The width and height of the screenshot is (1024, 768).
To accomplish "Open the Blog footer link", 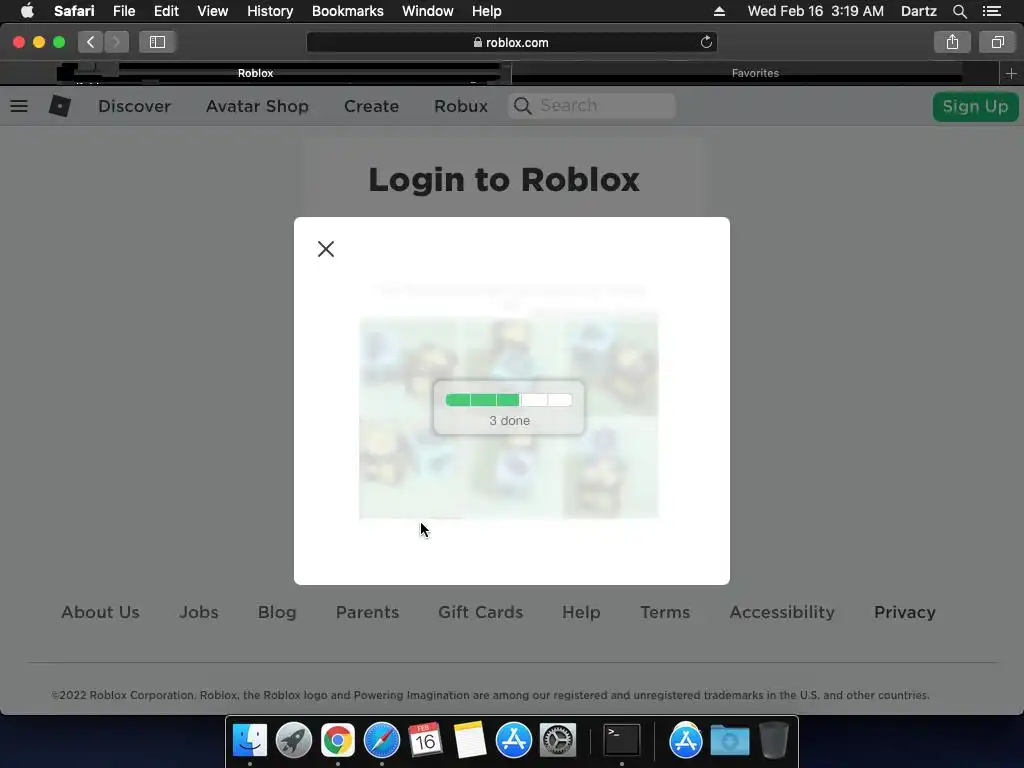I will pyautogui.click(x=277, y=612).
